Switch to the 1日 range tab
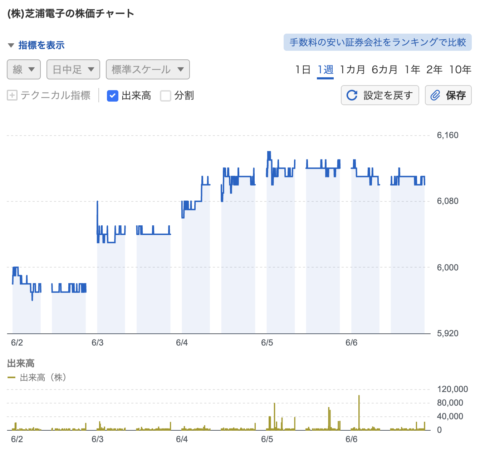480x450 pixels. click(x=303, y=69)
